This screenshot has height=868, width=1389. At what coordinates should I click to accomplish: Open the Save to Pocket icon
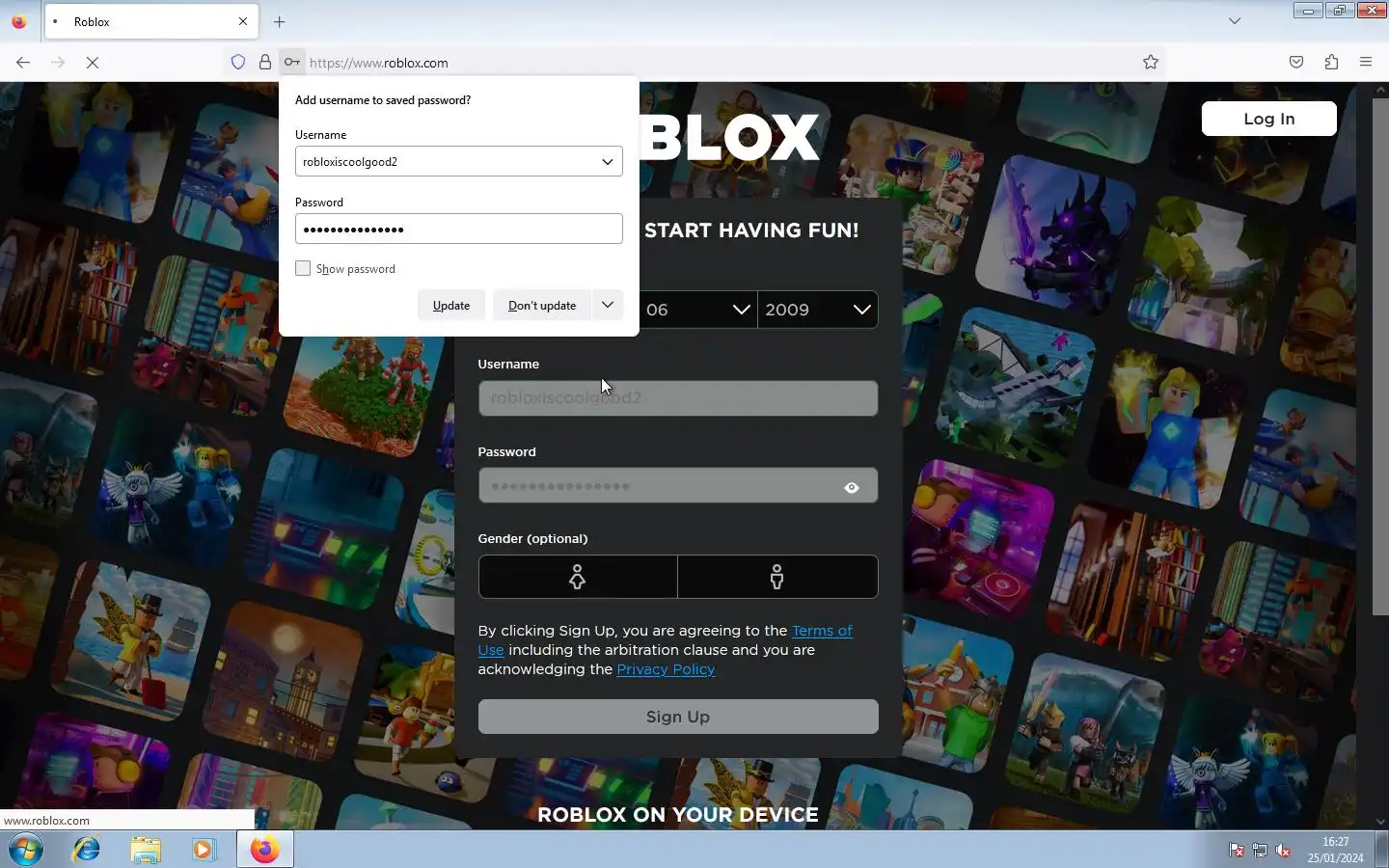tap(1296, 63)
